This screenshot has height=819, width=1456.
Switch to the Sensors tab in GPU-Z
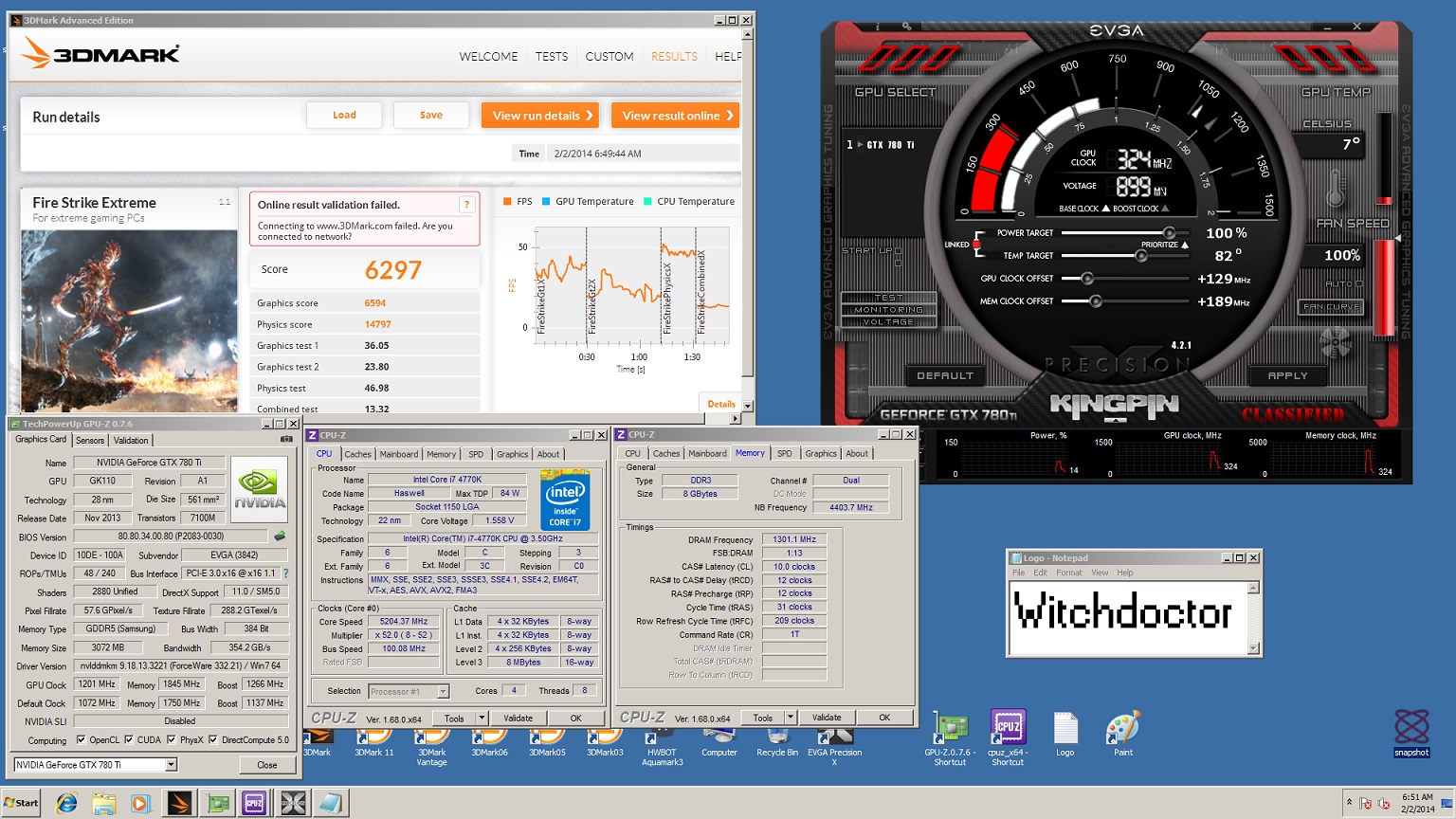(x=90, y=440)
